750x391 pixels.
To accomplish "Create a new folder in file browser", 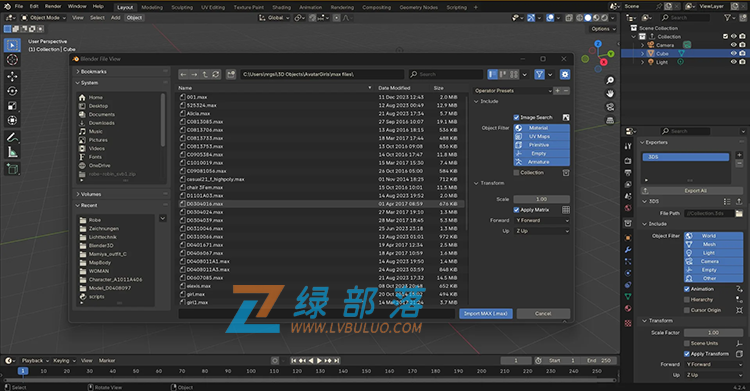I will [231, 74].
